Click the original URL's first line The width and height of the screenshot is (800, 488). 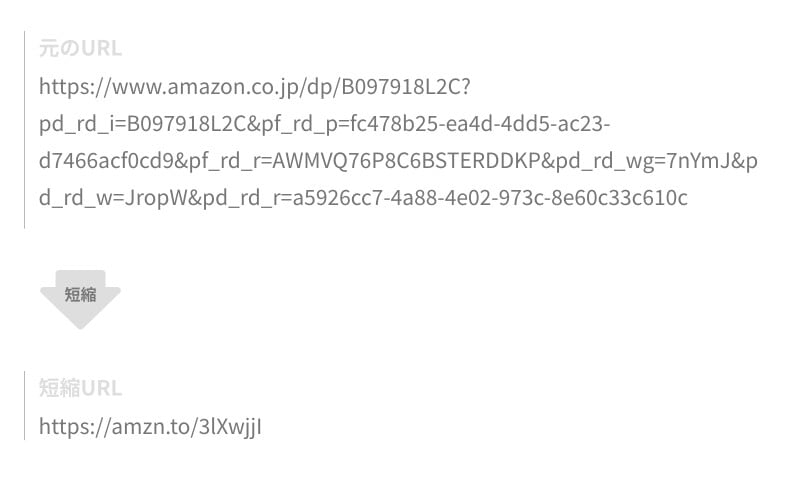pos(254,87)
